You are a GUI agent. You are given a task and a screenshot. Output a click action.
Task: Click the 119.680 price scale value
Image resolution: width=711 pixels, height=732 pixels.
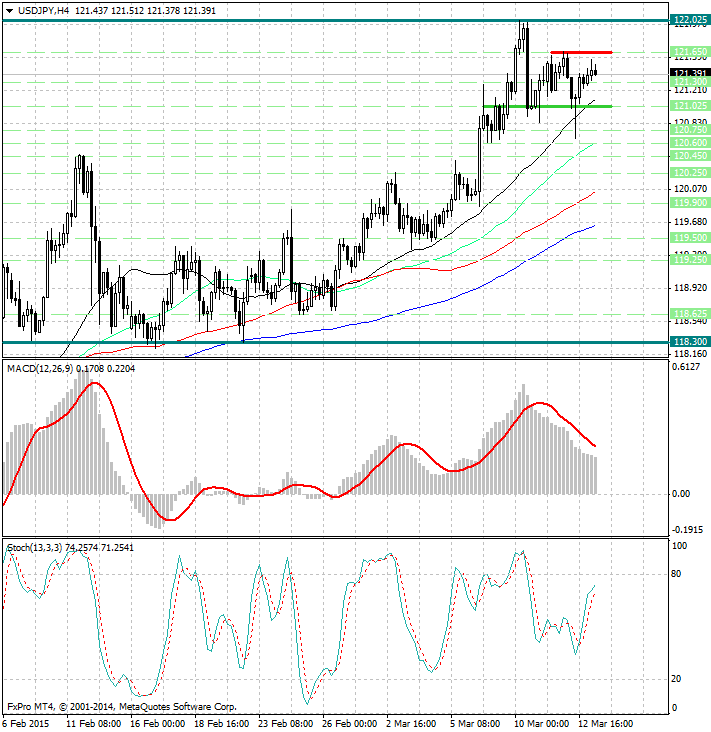[690, 222]
